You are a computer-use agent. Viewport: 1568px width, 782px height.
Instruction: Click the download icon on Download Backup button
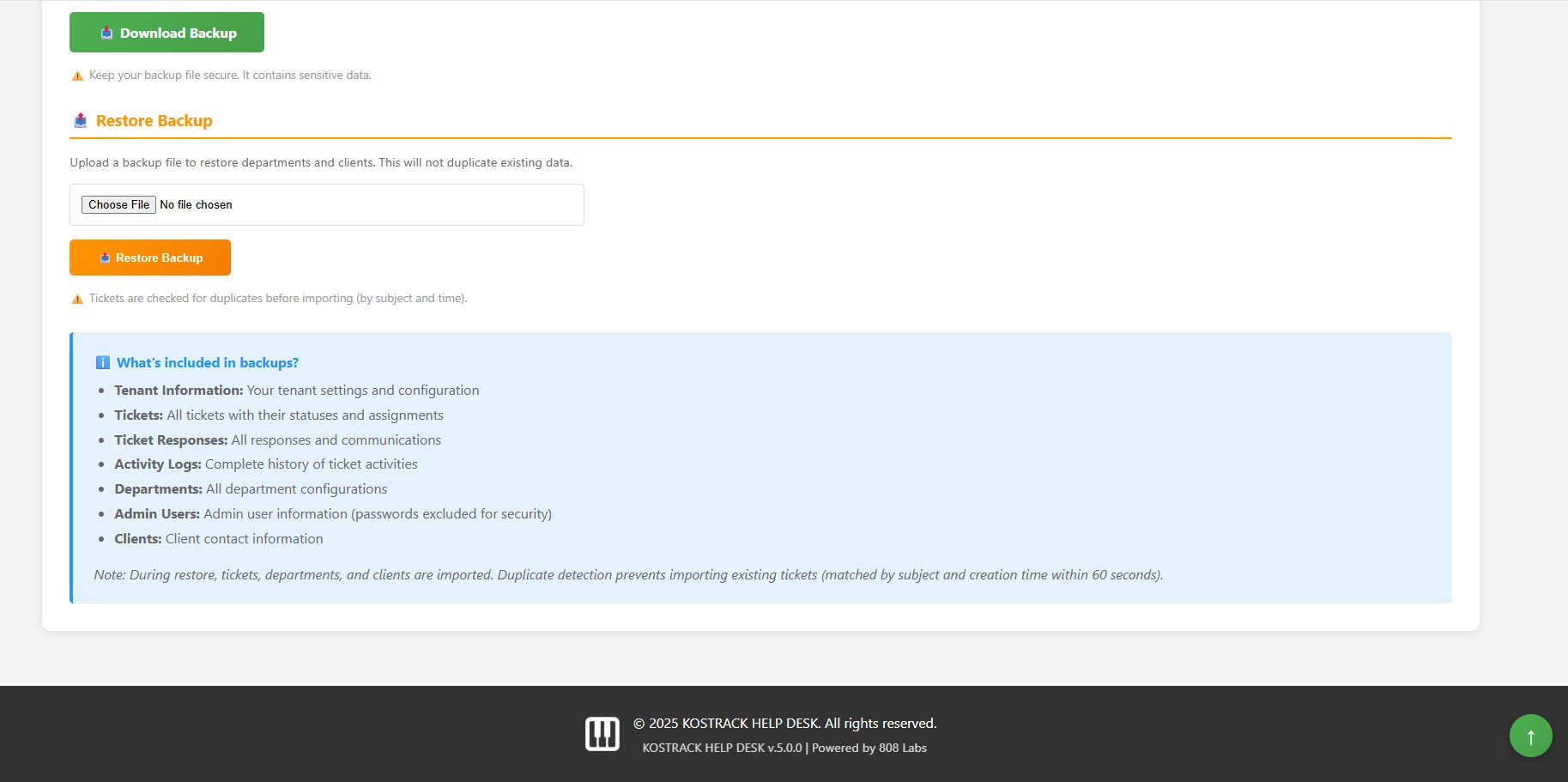106,32
